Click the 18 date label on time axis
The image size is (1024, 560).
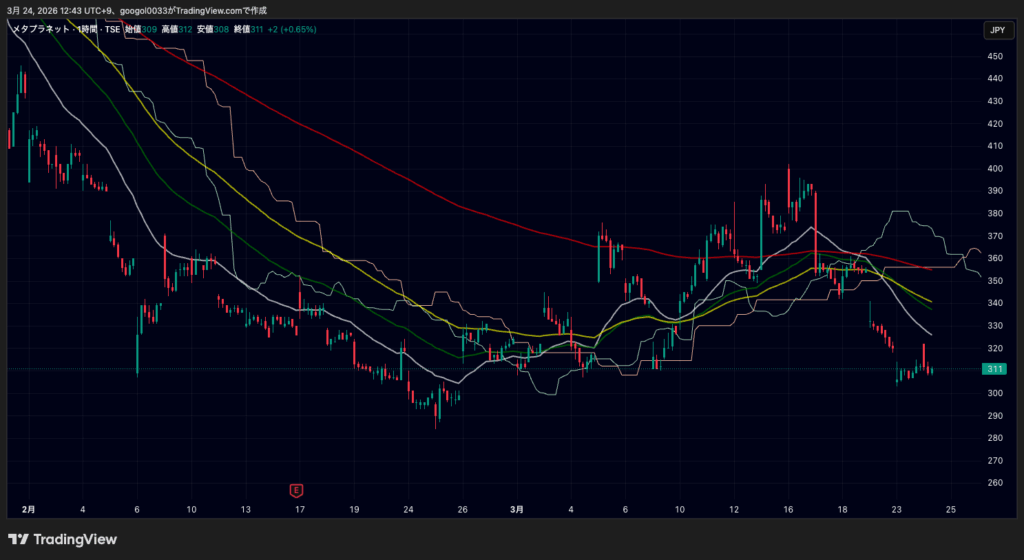842,510
